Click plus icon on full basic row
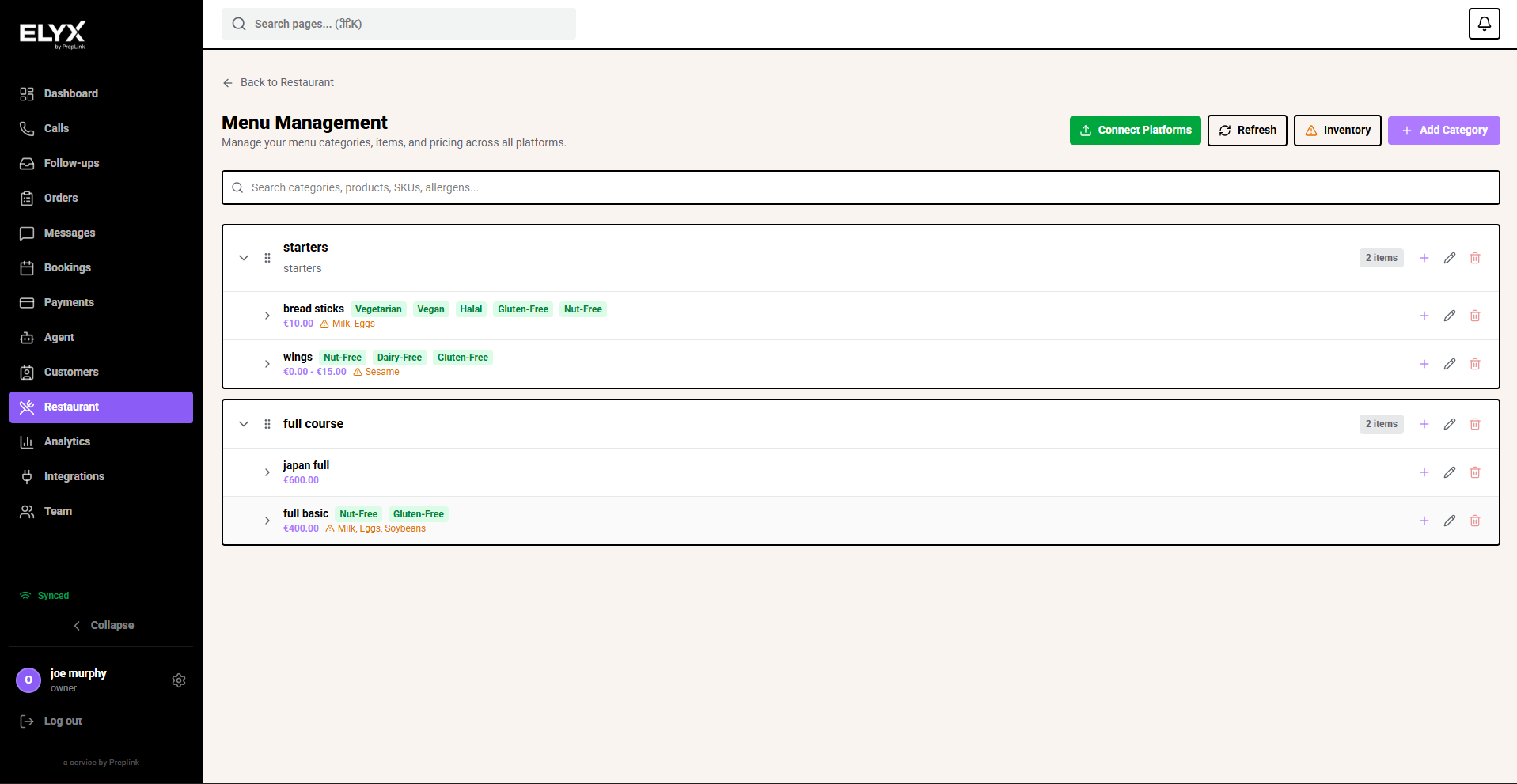1517x784 pixels. pos(1424,521)
